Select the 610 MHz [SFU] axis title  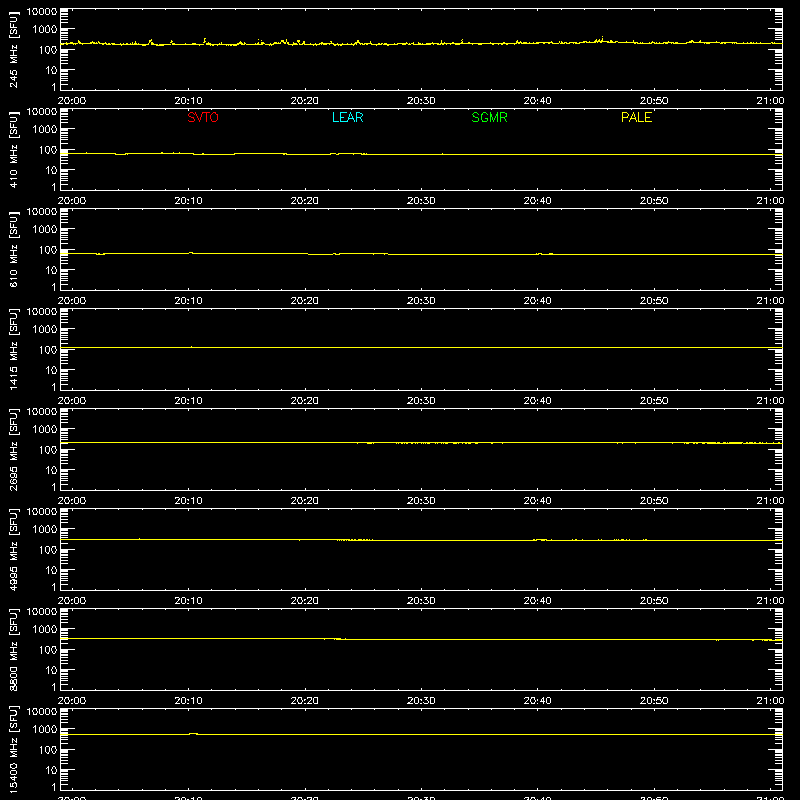(x=14, y=249)
